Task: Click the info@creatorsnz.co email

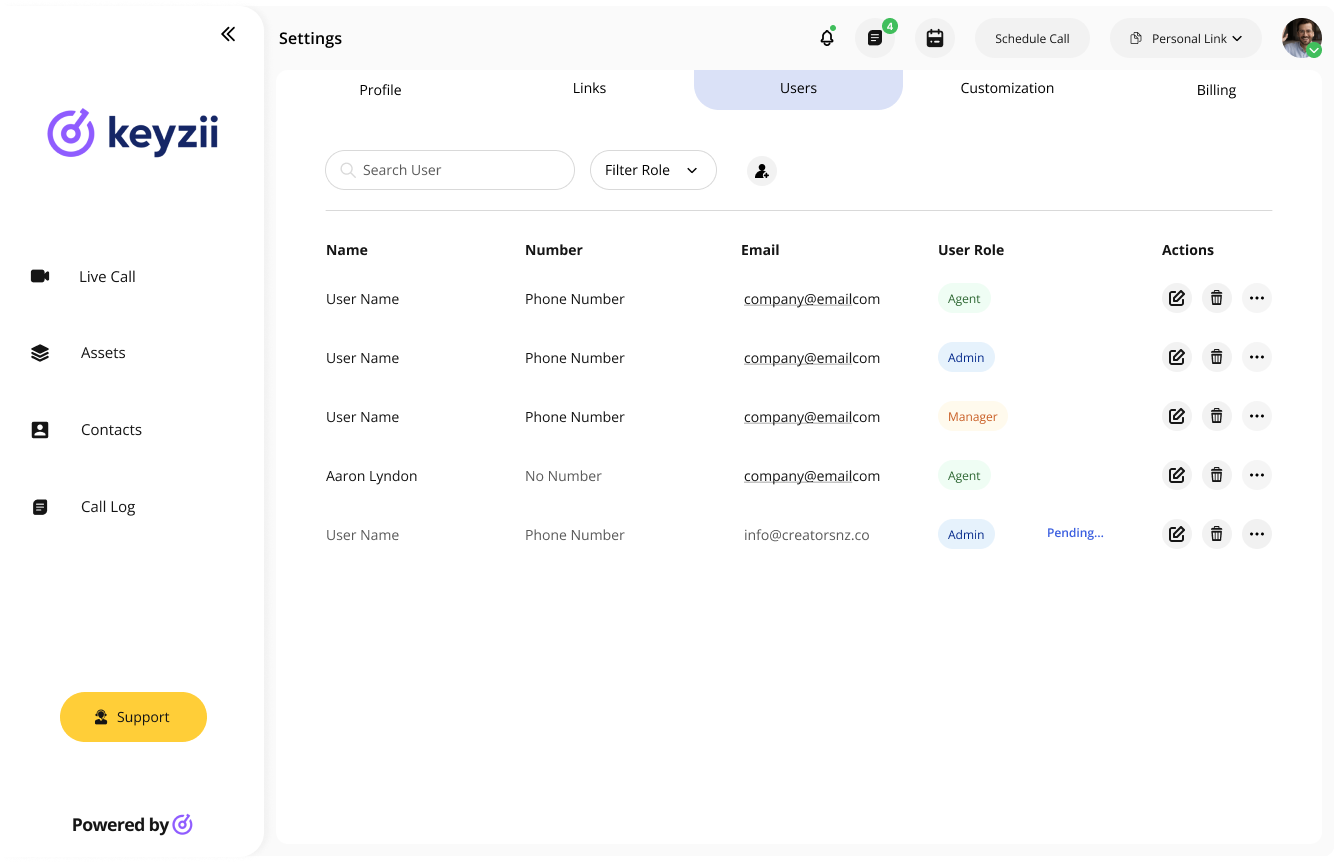Action: click(806, 535)
